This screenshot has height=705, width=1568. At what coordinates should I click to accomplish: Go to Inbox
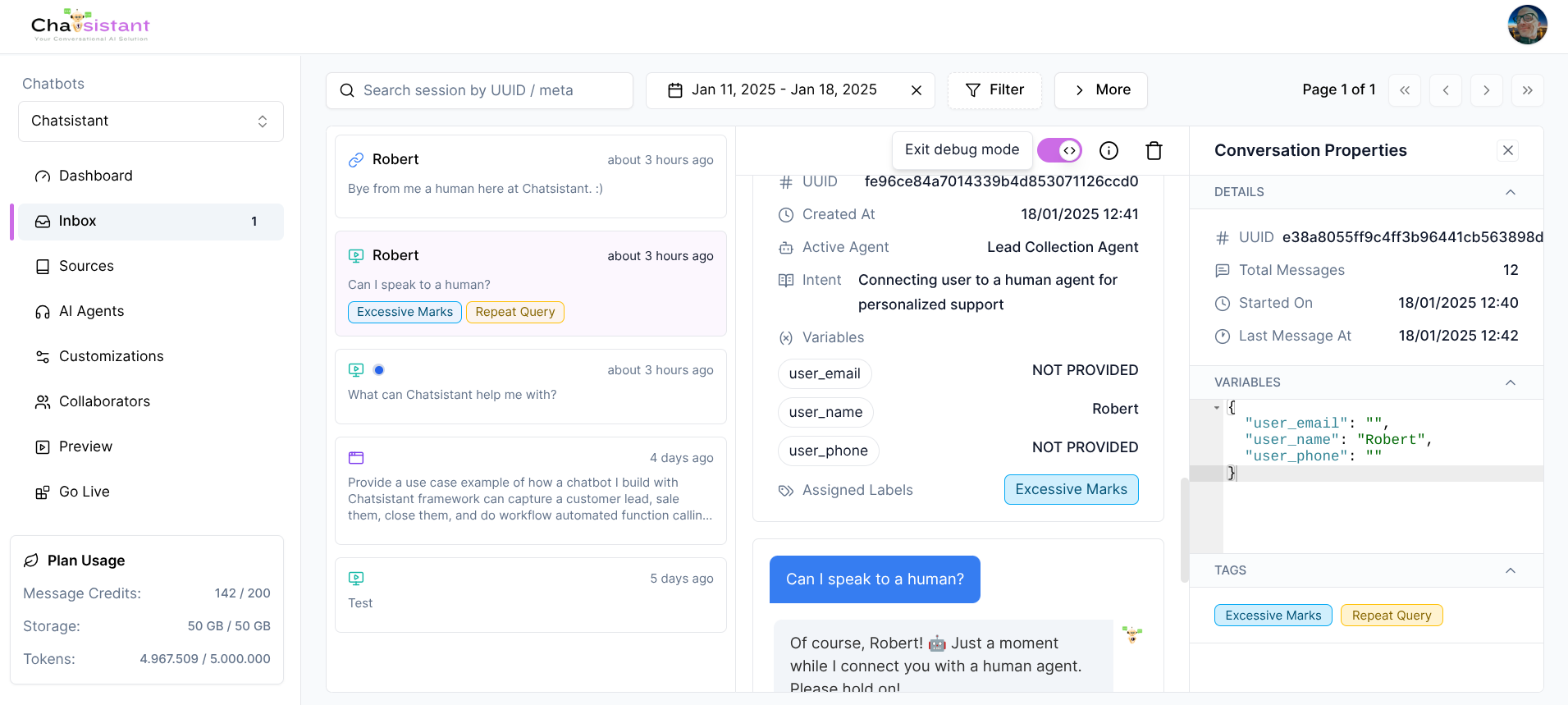click(x=151, y=222)
